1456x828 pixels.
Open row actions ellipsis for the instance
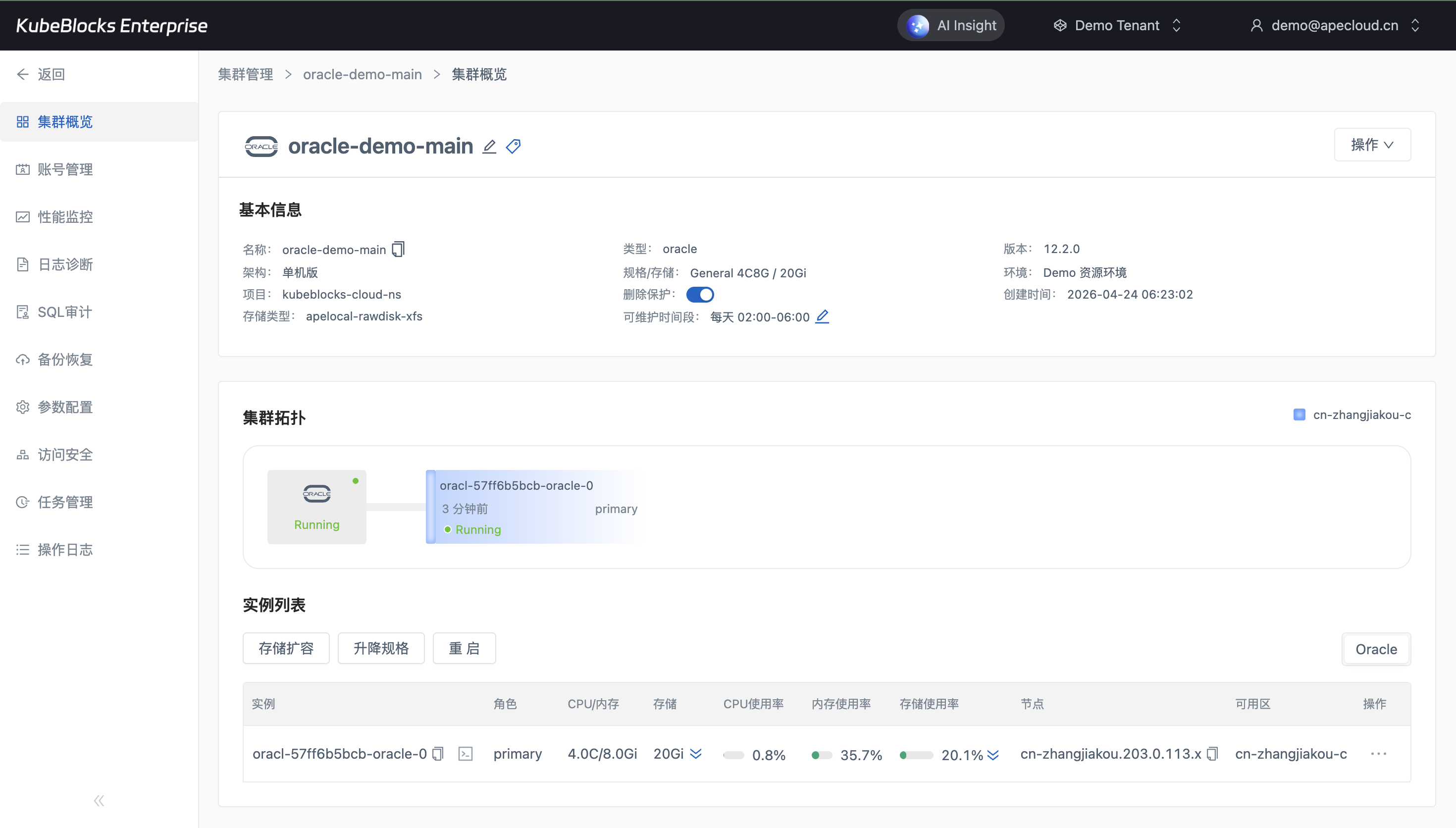1378,754
